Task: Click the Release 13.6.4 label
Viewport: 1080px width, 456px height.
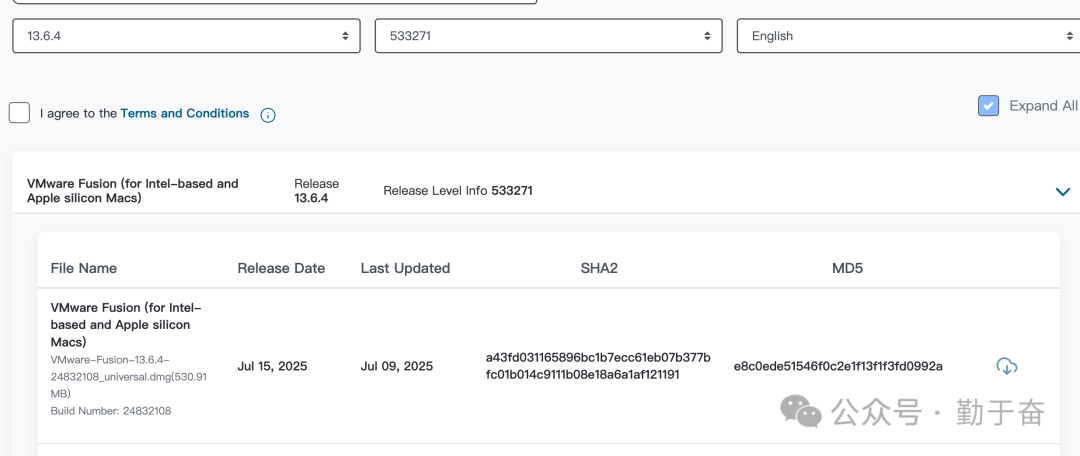Action: 317,191
